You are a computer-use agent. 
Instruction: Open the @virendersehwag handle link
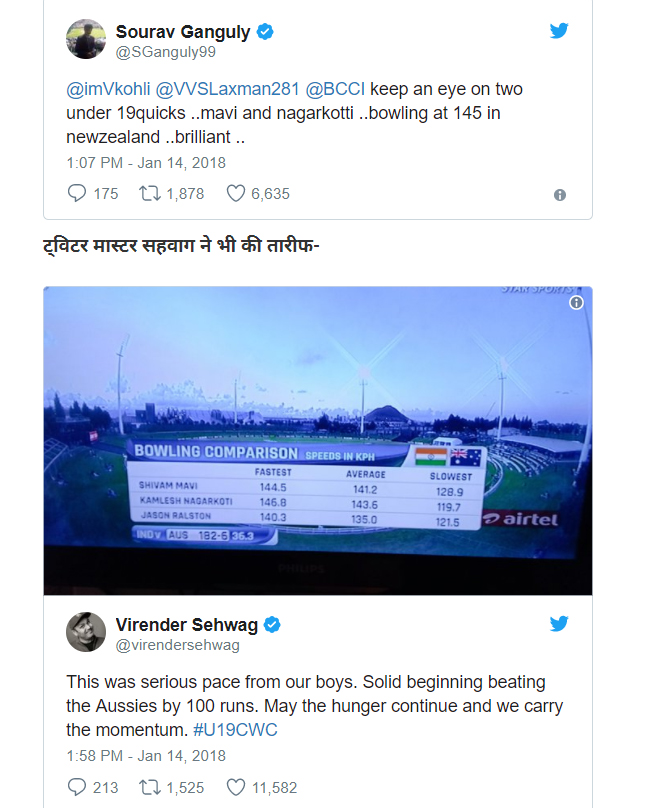[178, 645]
